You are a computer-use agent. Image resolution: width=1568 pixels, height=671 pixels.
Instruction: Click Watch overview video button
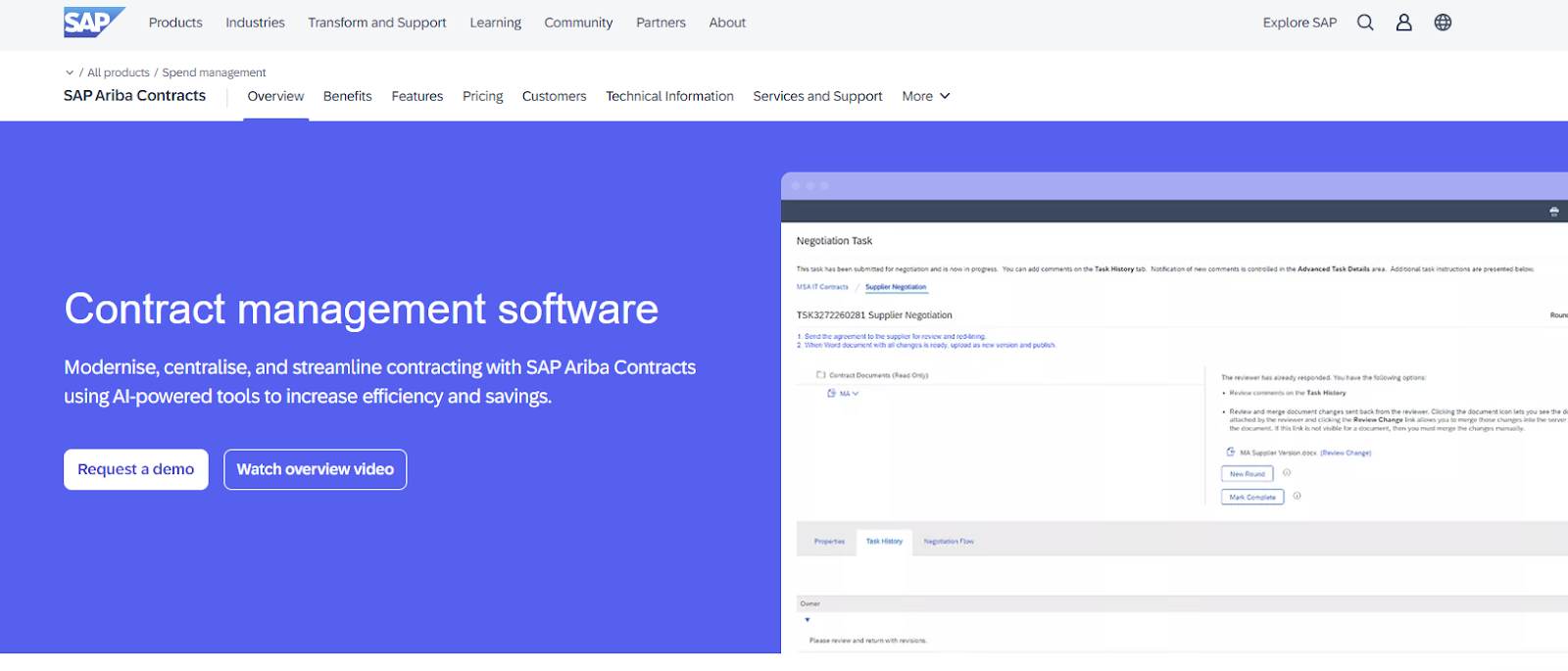coord(315,469)
